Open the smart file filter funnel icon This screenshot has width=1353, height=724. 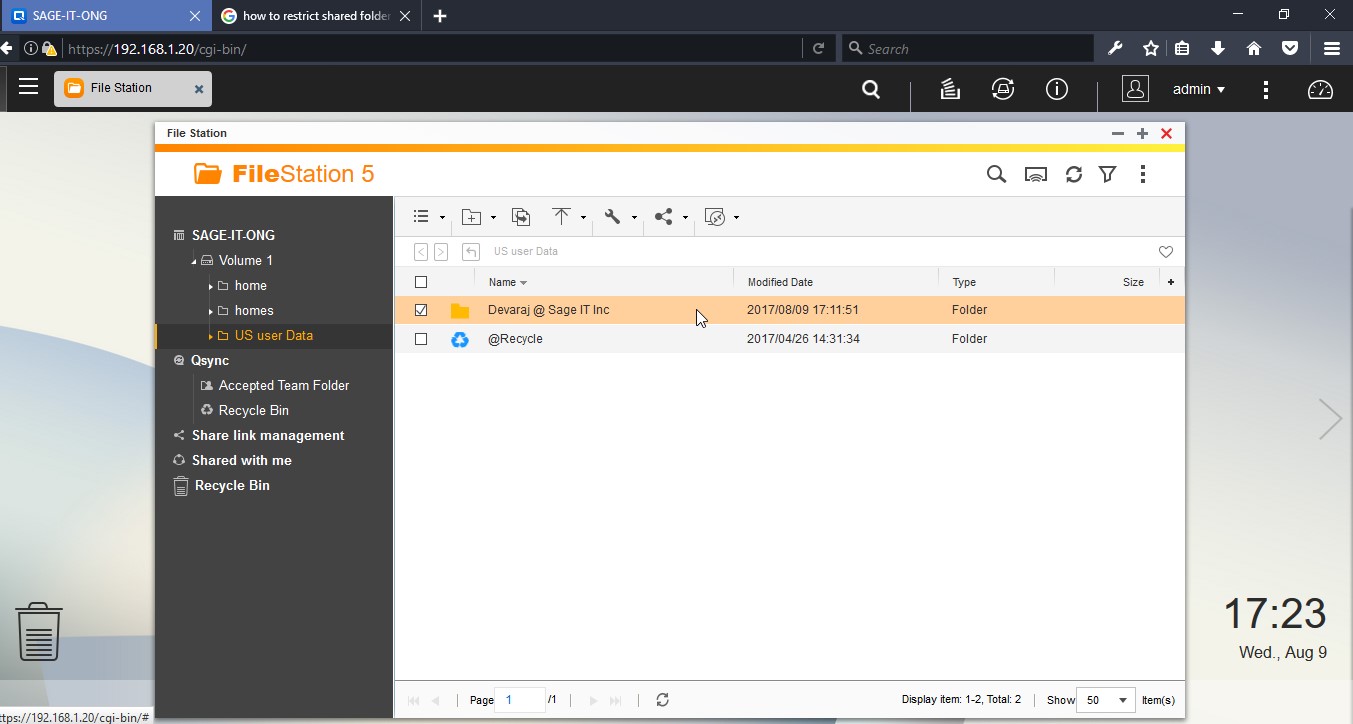1108,174
